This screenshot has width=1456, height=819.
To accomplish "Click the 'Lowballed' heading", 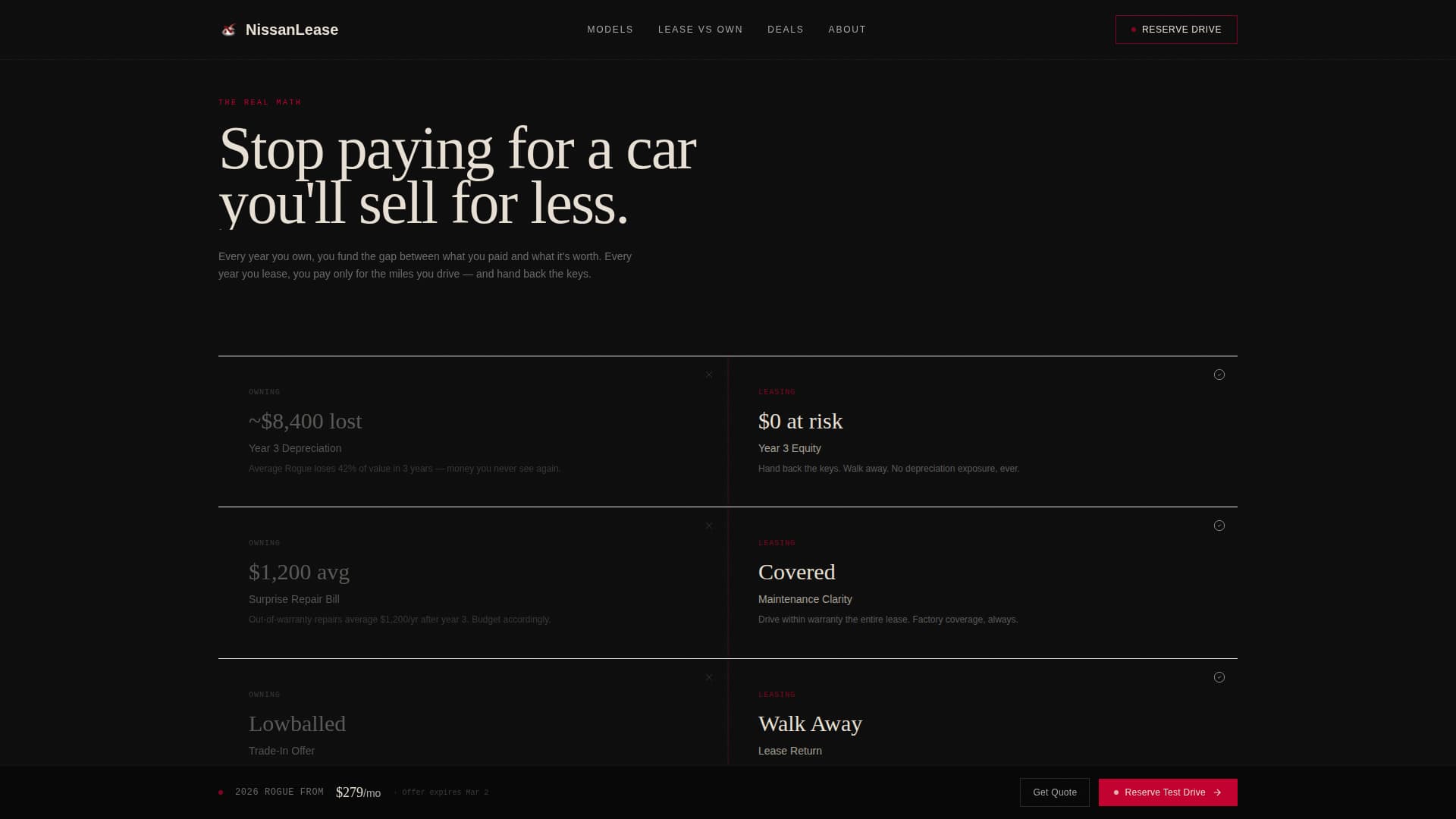I will tap(297, 723).
